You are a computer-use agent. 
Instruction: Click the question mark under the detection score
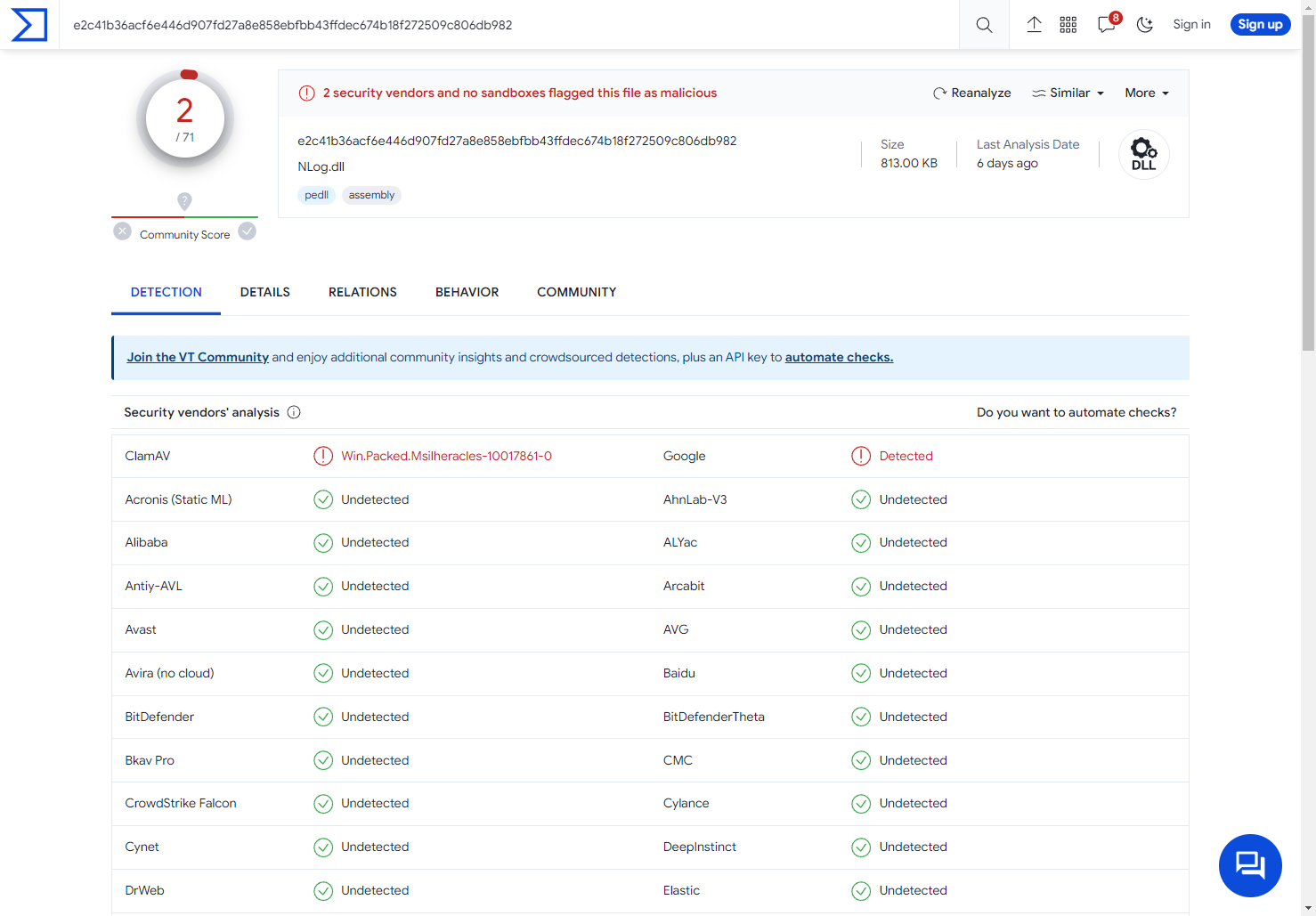184,202
